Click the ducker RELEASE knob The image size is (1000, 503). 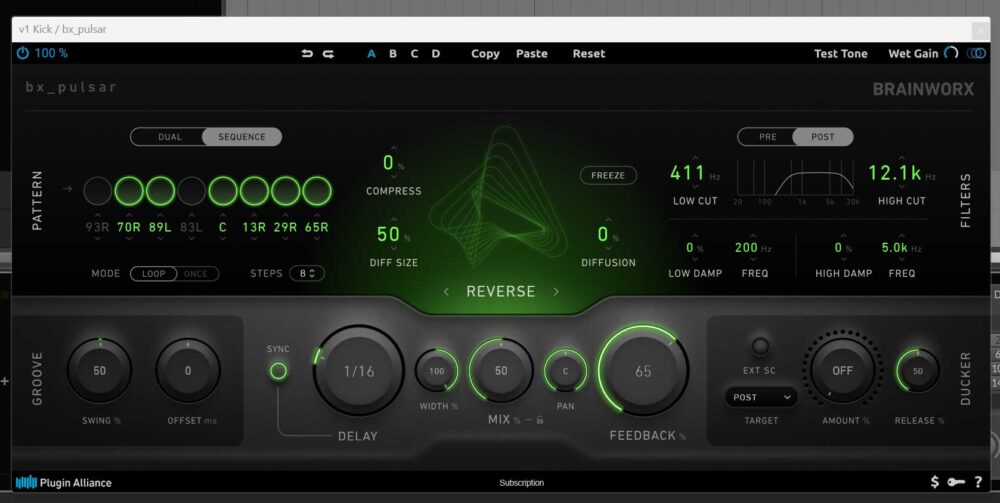point(918,370)
